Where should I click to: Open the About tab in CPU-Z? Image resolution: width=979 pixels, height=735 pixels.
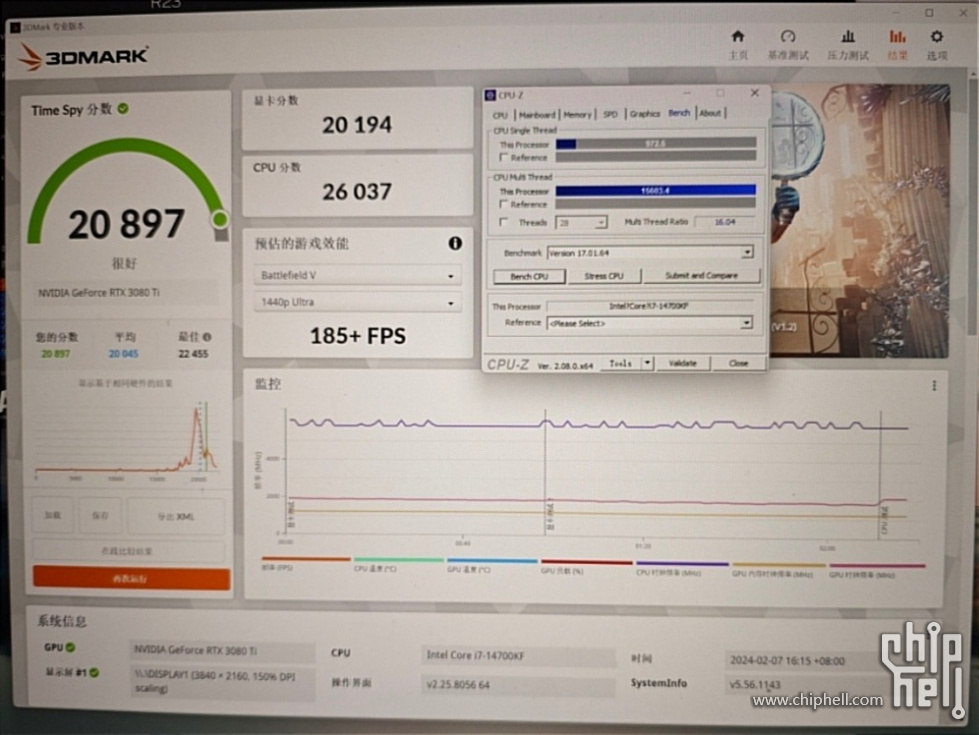[710, 113]
